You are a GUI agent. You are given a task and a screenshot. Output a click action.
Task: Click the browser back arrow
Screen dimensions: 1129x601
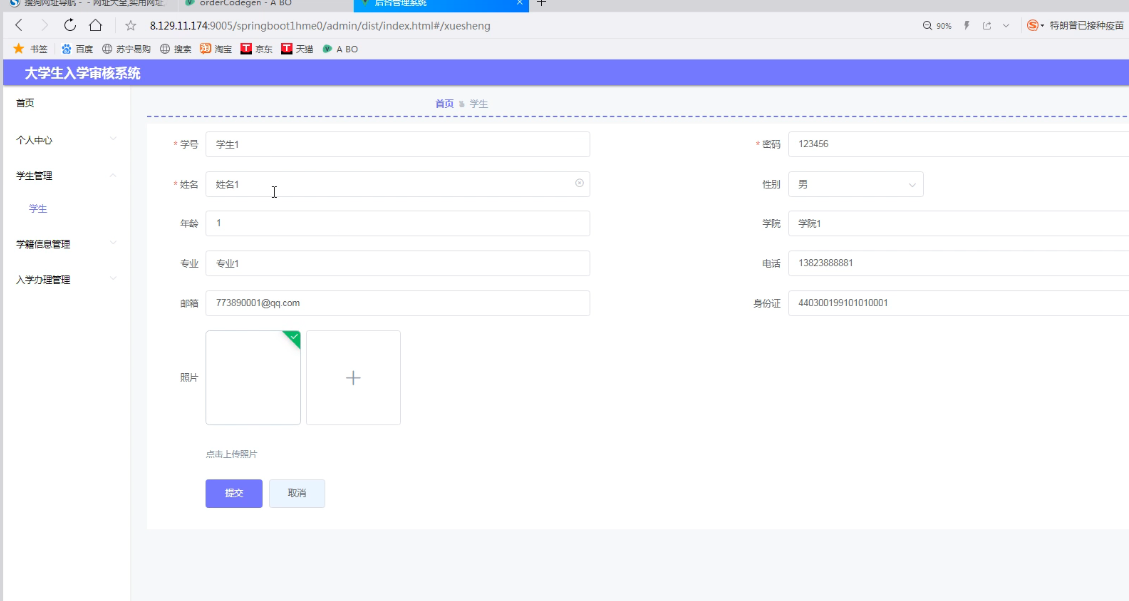(19, 25)
